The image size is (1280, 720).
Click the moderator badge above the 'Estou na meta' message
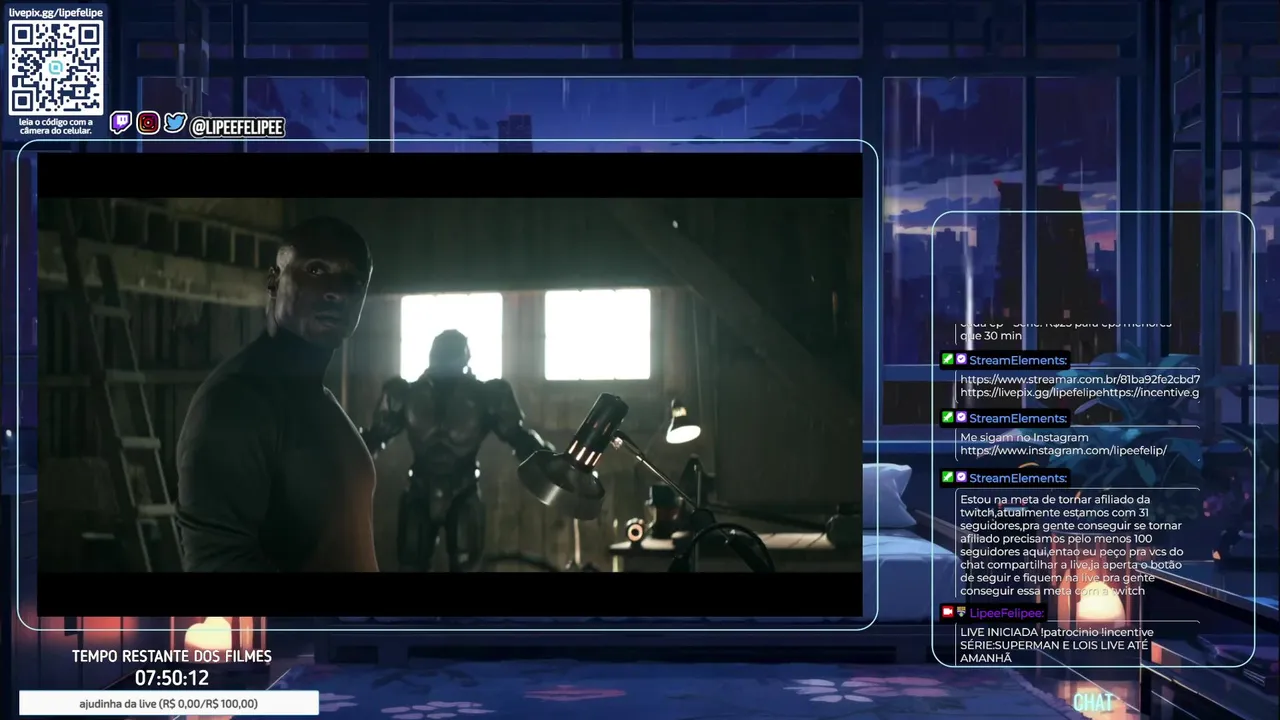tap(947, 477)
